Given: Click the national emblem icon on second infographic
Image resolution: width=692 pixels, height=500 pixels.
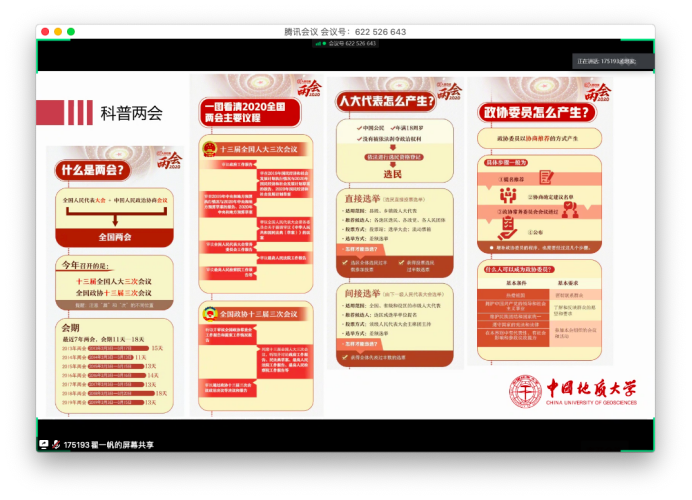Looking at the screenshot, I should pyautogui.click(x=208, y=149).
